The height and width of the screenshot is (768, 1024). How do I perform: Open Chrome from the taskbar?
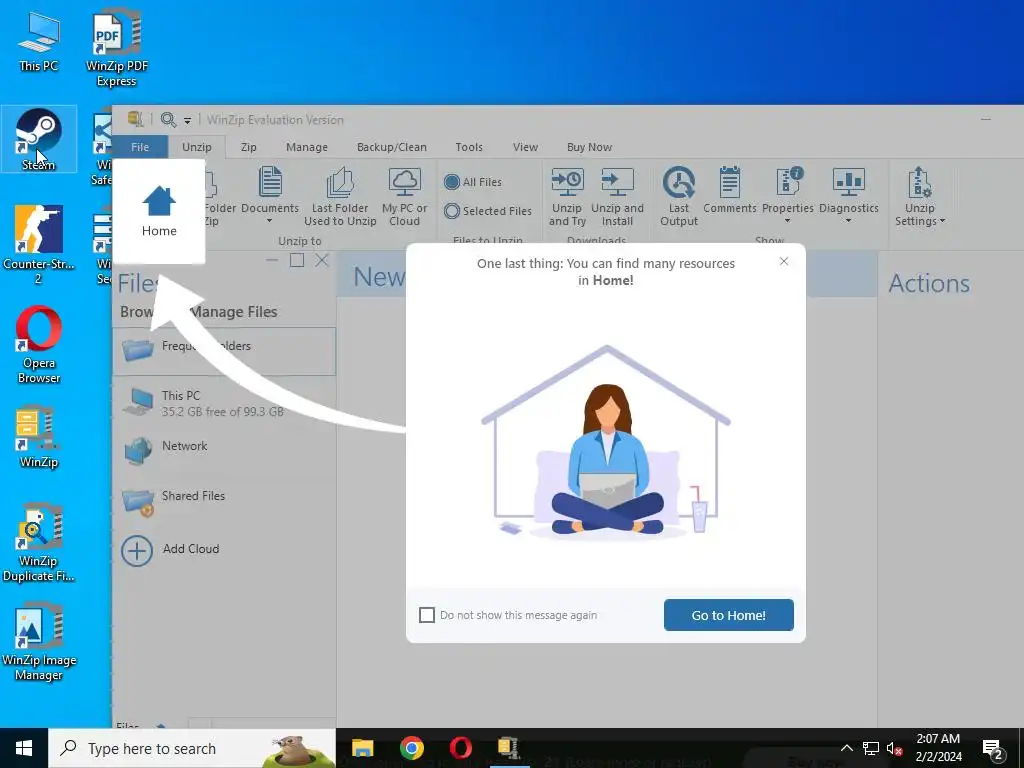[411, 748]
